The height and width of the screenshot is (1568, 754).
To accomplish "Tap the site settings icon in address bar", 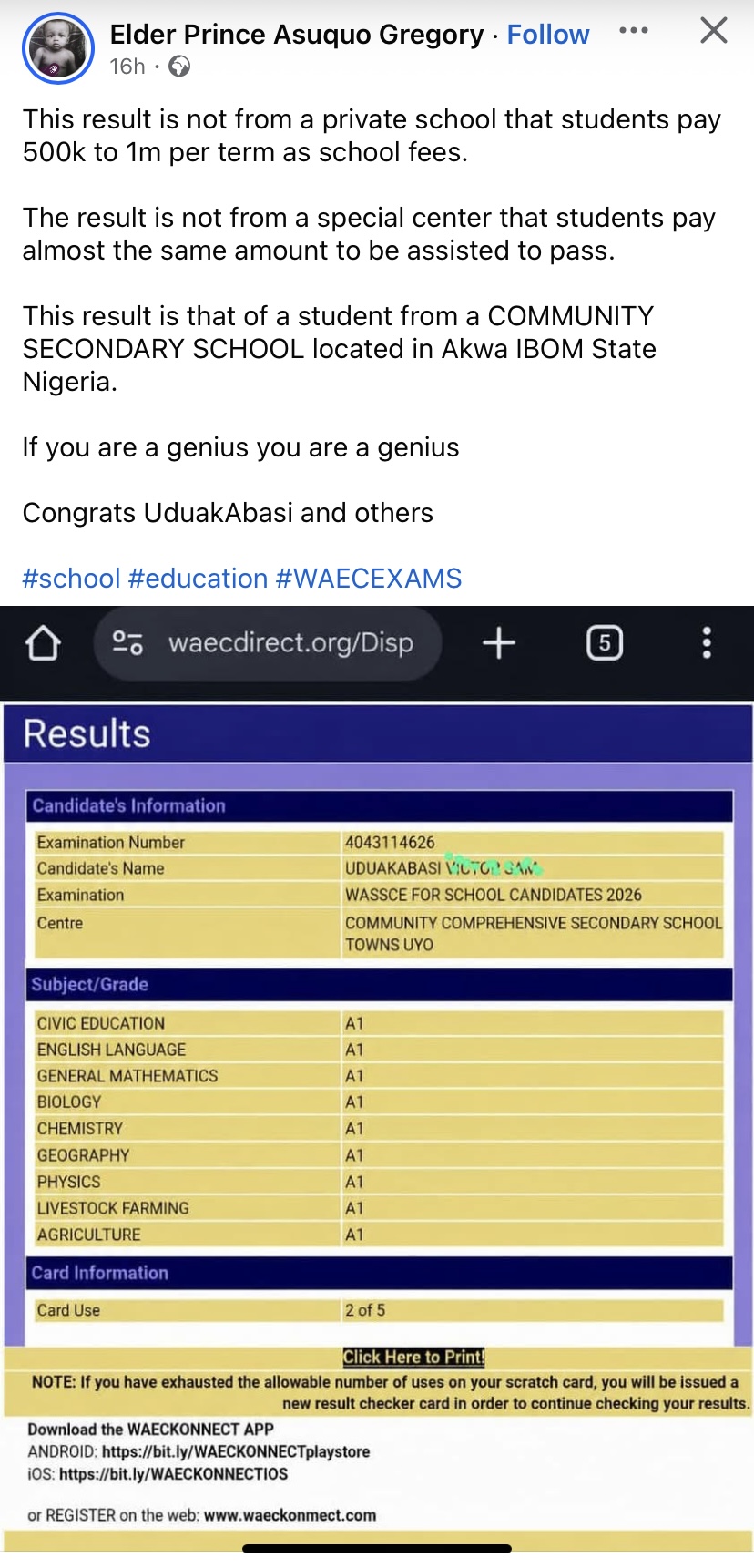I will [127, 643].
